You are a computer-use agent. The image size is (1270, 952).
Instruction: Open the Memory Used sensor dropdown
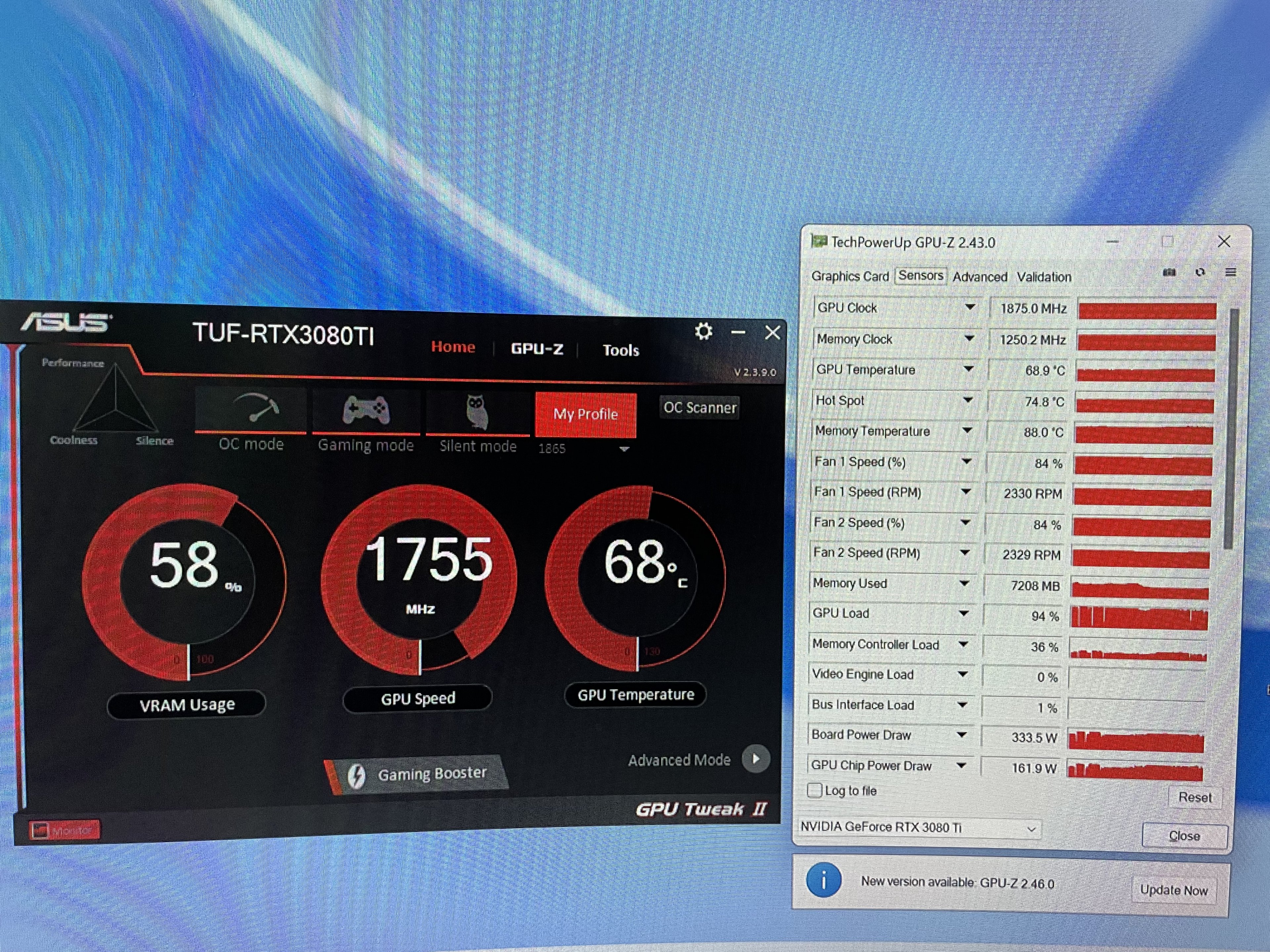(x=964, y=583)
